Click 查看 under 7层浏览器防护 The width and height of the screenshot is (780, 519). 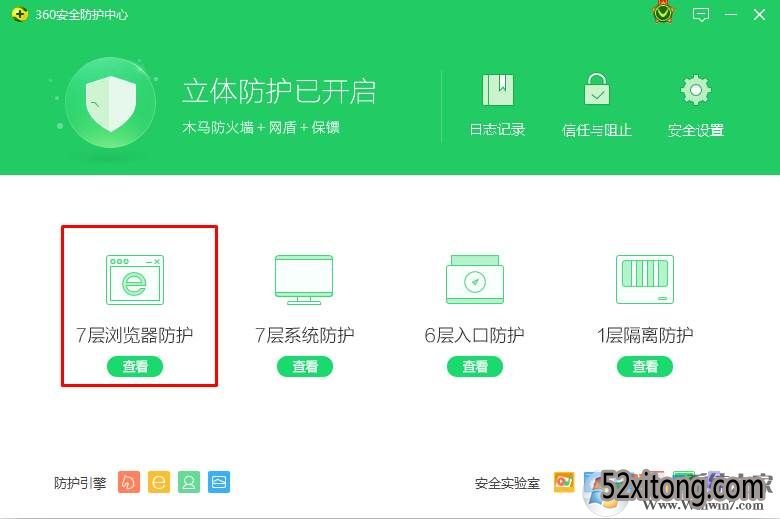click(x=135, y=367)
